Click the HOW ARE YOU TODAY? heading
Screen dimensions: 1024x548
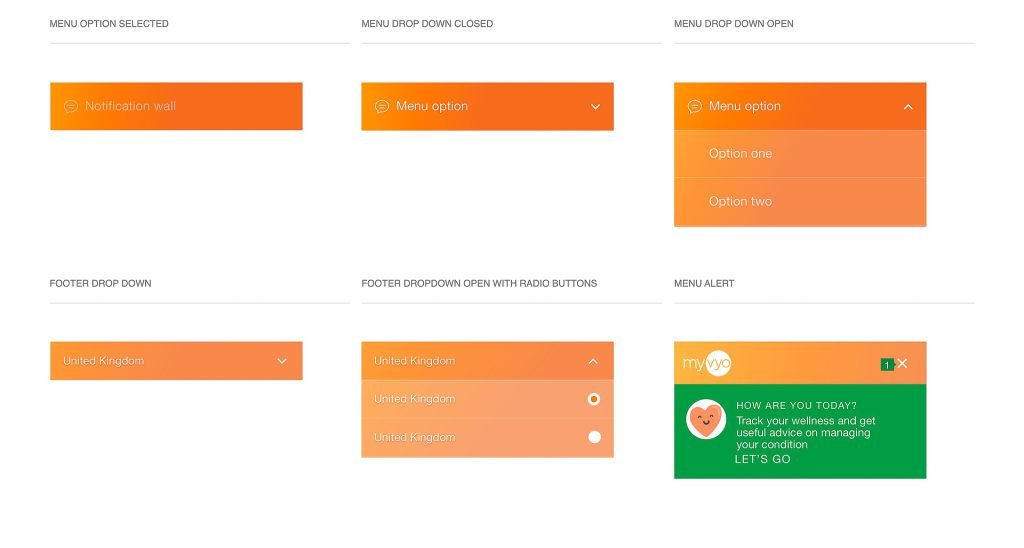(x=796, y=406)
